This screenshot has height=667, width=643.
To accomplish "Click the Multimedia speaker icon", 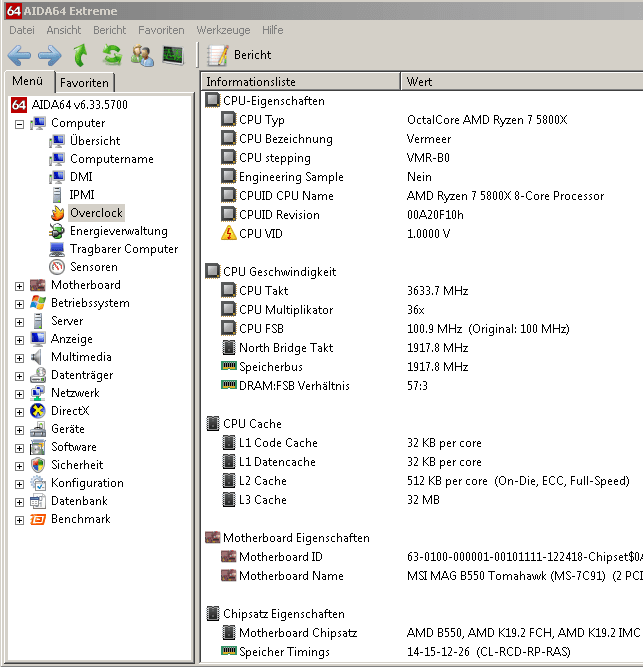I will (38, 357).
